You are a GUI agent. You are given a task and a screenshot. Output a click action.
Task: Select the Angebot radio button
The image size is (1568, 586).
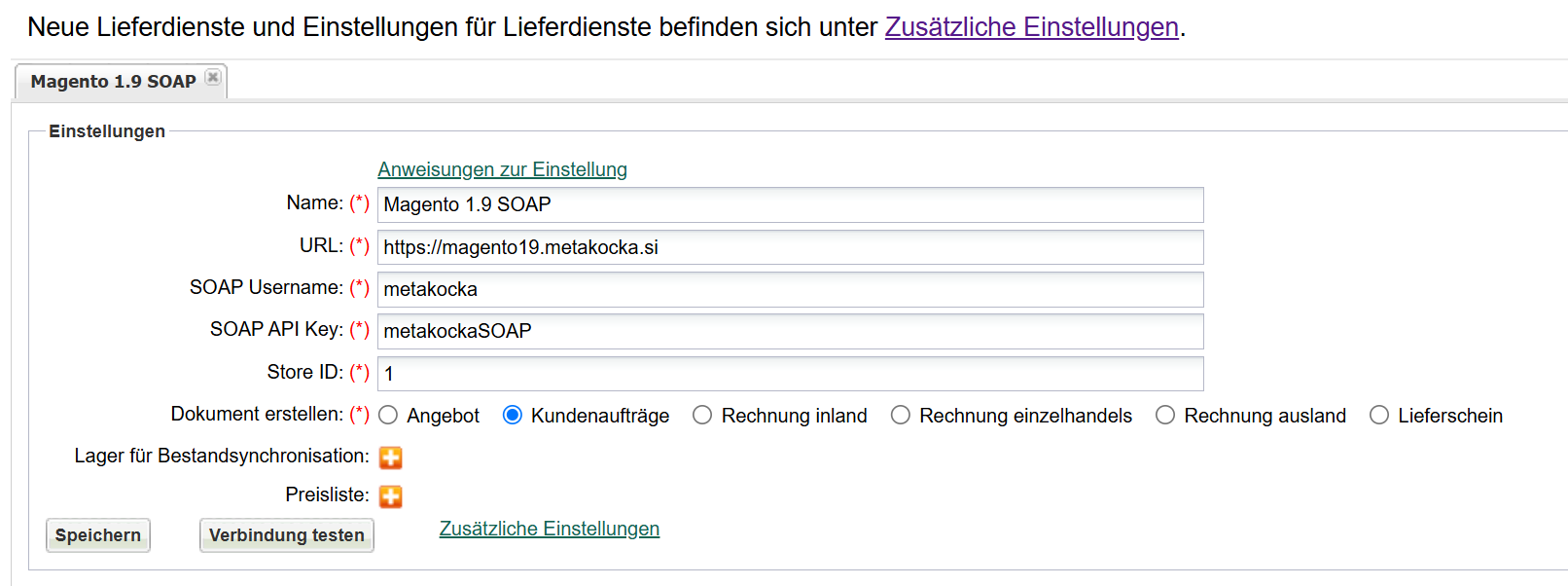pyautogui.click(x=388, y=416)
